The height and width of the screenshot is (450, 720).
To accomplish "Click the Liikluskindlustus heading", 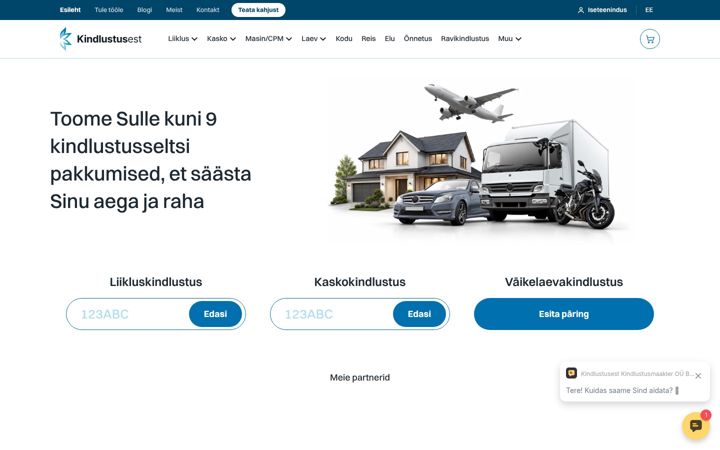I will pyautogui.click(x=156, y=282).
